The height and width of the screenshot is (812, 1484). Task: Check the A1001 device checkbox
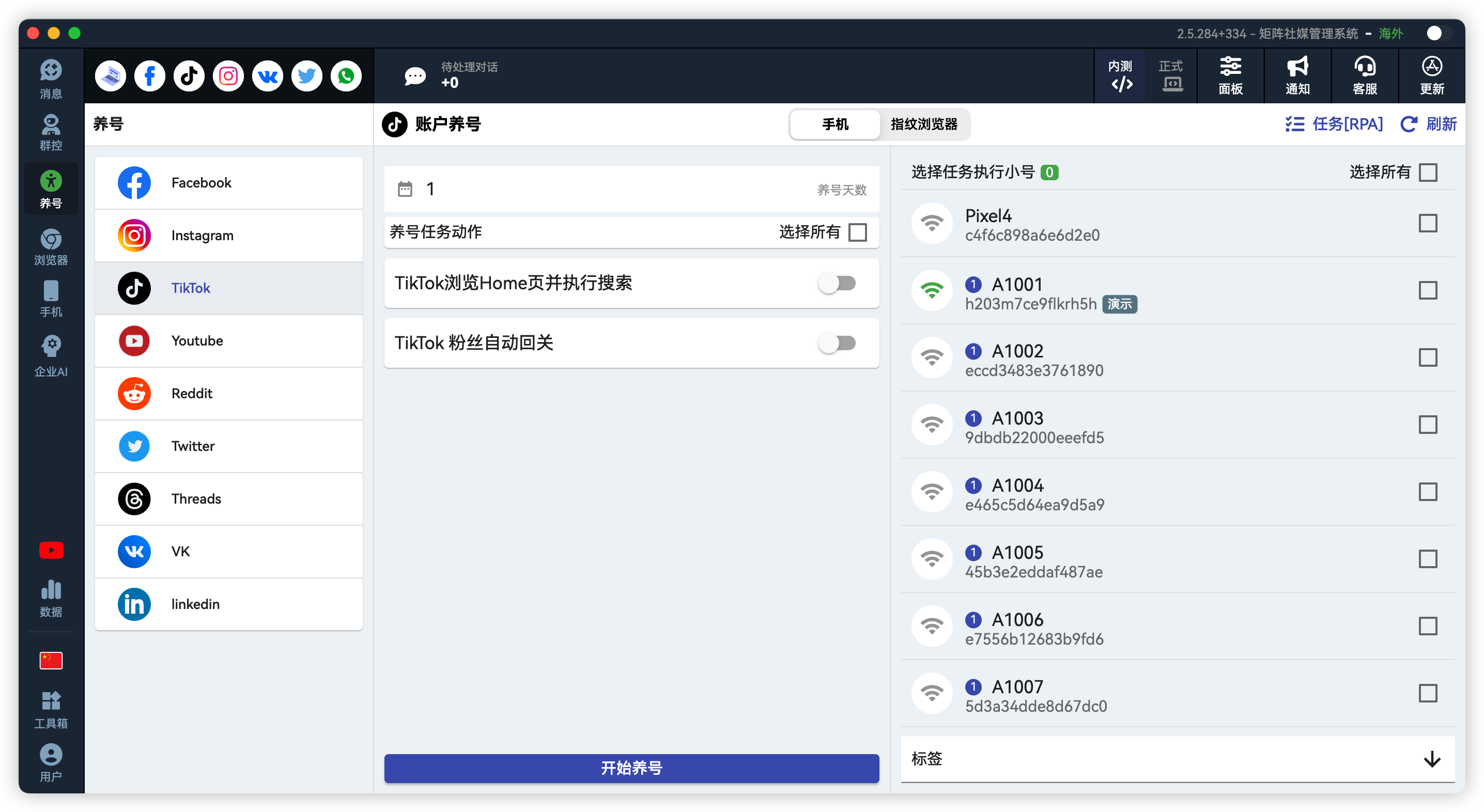pyautogui.click(x=1428, y=291)
